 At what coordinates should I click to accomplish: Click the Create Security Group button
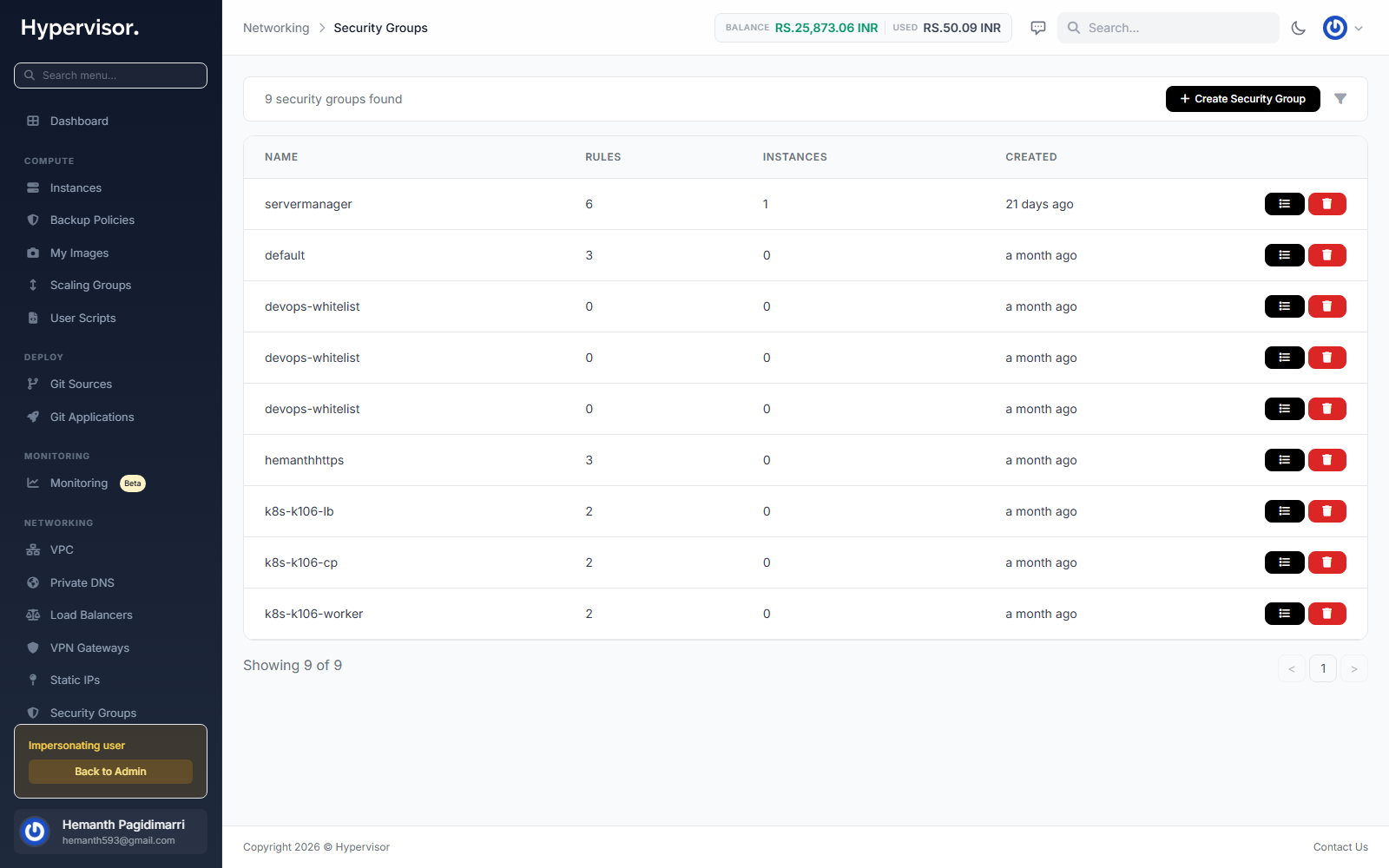point(1242,99)
